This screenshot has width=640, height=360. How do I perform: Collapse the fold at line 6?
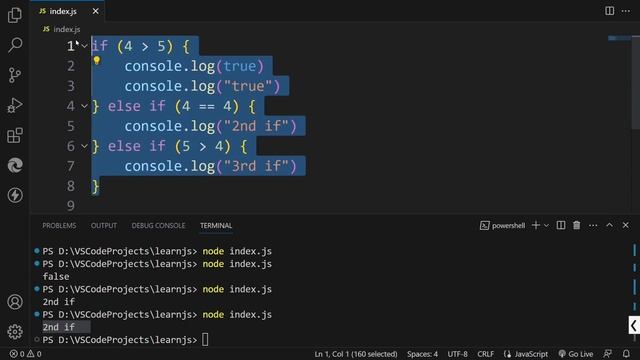[x=84, y=146]
